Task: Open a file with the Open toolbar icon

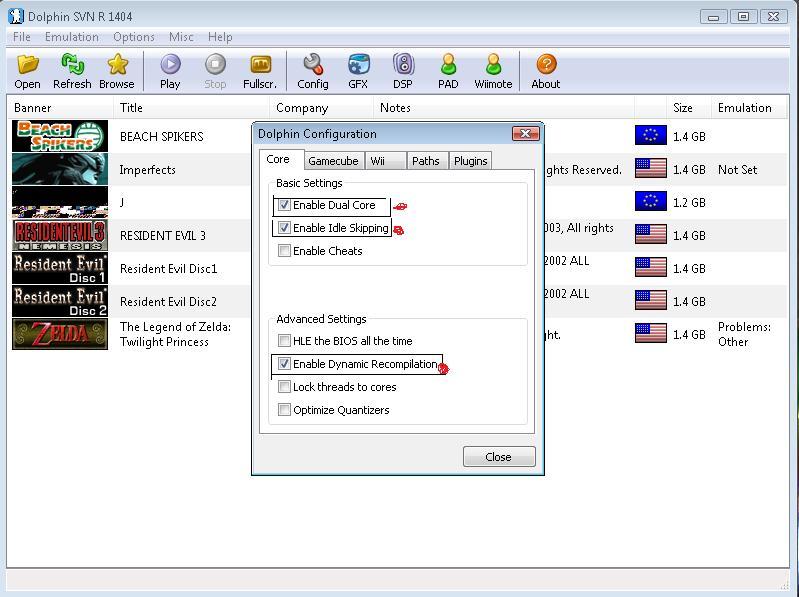Action: 28,65
